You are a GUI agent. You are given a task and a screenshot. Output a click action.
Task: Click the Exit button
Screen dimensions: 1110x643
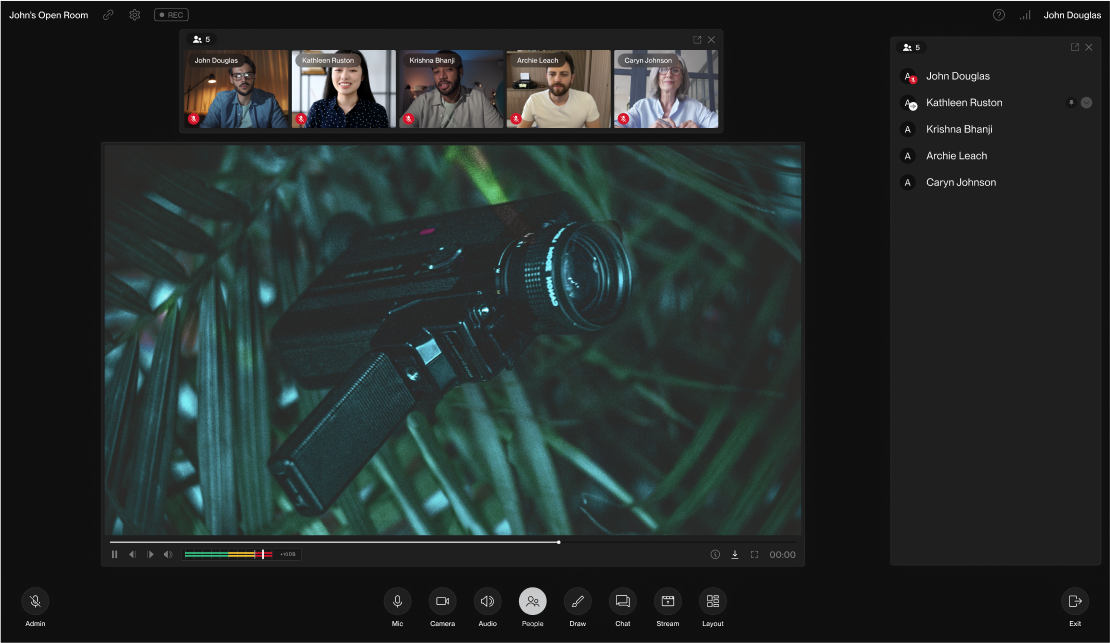point(1075,601)
